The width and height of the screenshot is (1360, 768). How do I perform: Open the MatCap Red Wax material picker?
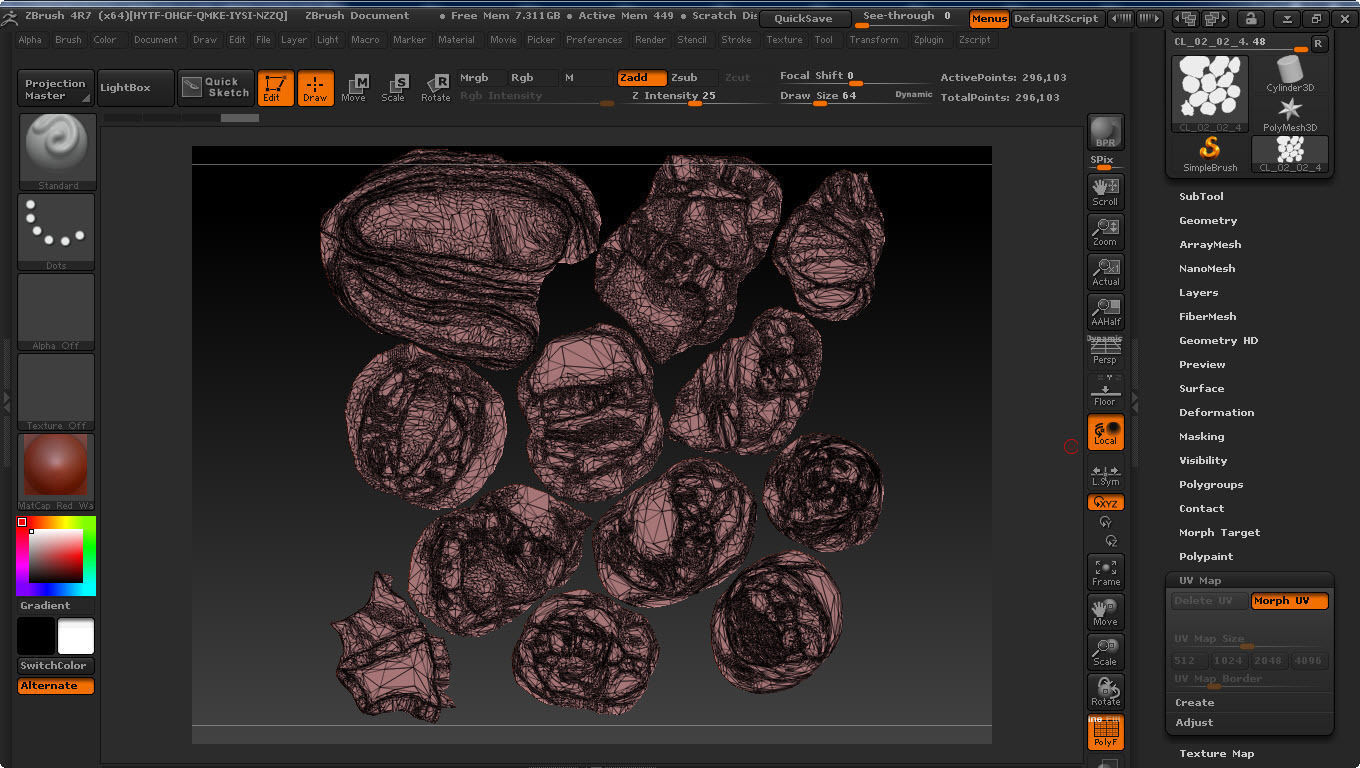pyautogui.click(x=57, y=472)
